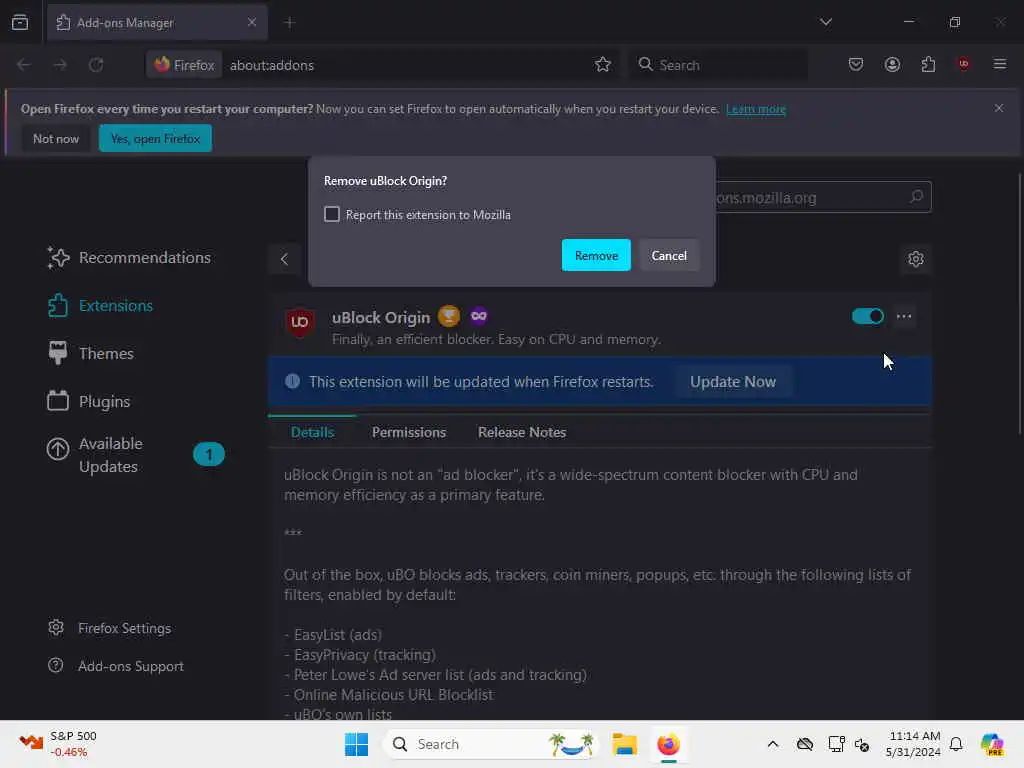1024x768 pixels.
Task: Click the toolbar Search box
Action: pyautogui.click(x=718, y=65)
